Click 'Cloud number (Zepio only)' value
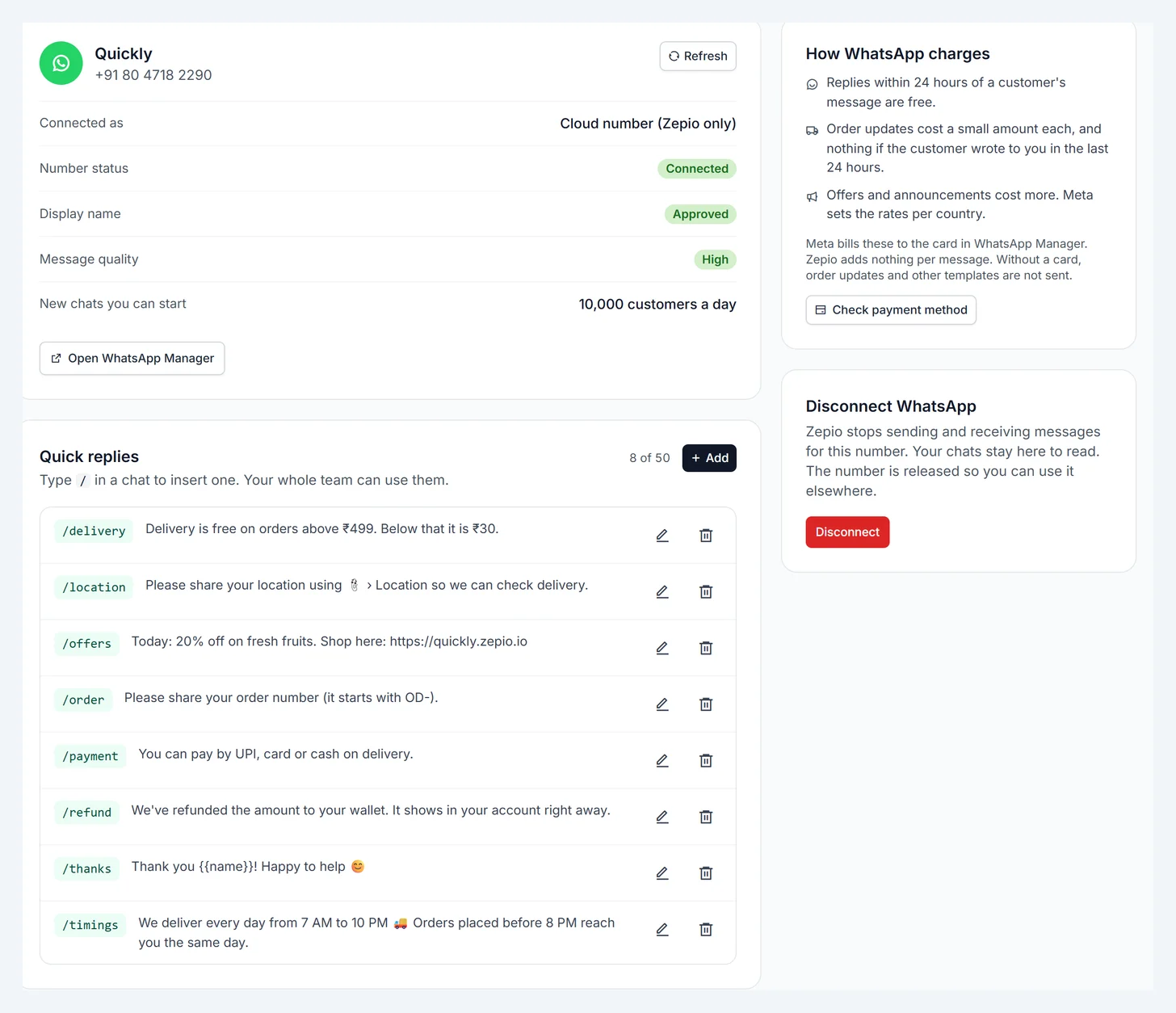The height and width of the screenshot is (1013, 1176). click(x=648, y=124)
